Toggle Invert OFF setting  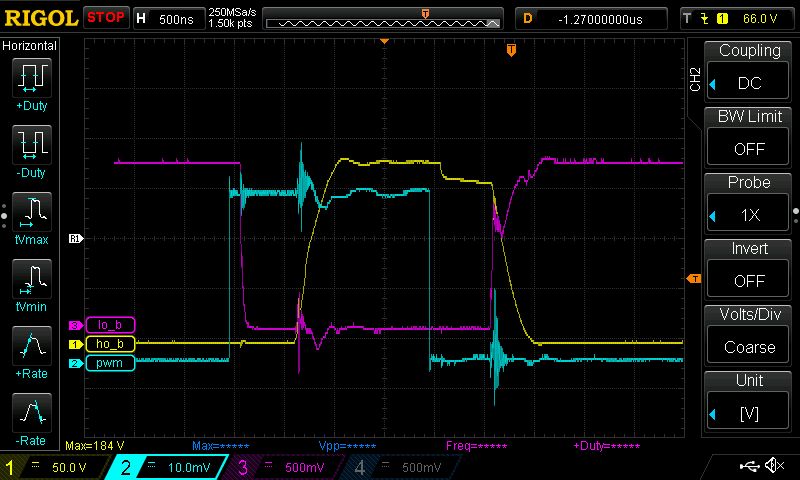click(749, 281)
